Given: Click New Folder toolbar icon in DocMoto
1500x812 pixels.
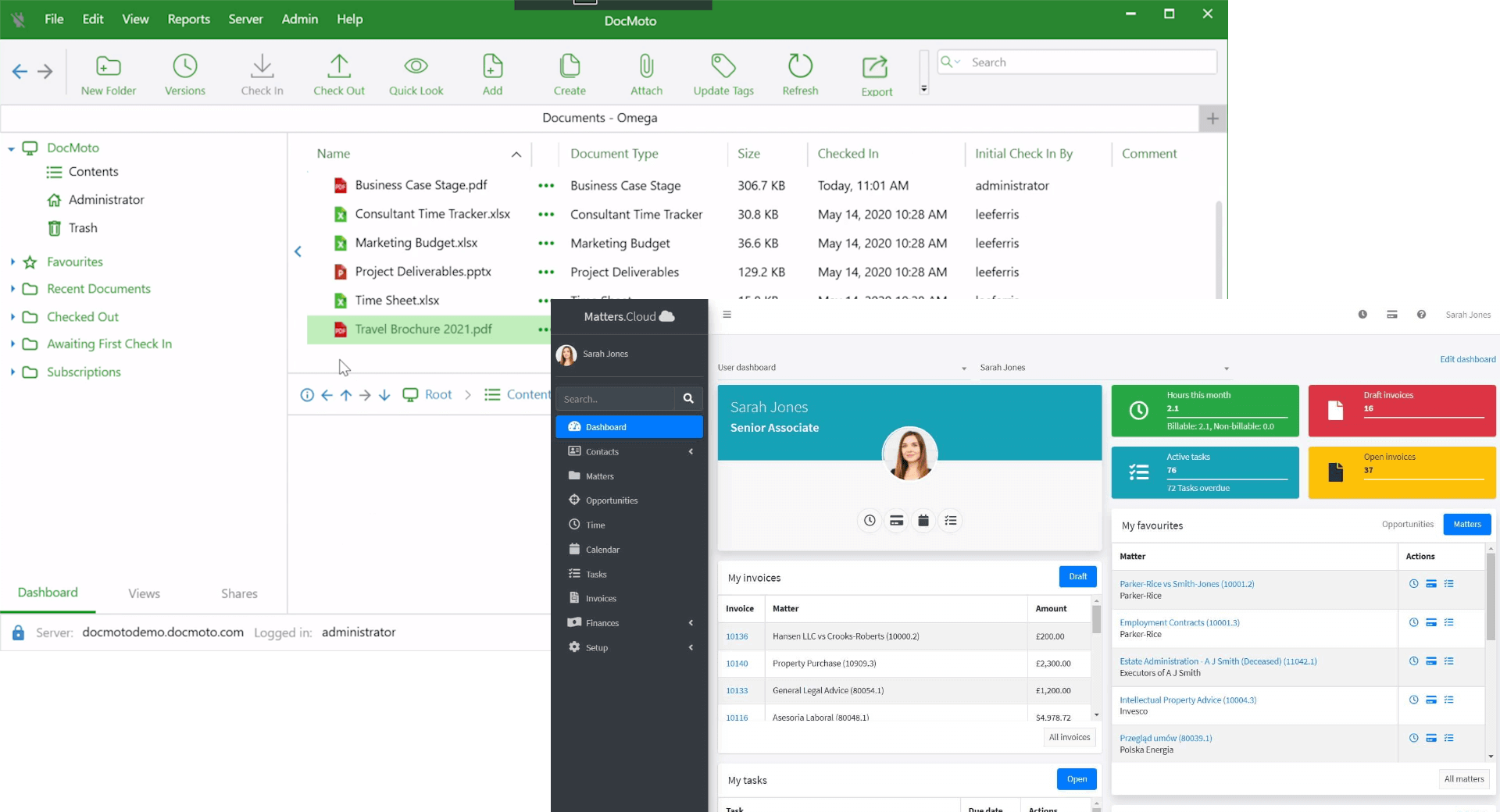Looking at the screenshot, I should click(x=108, y=74).
